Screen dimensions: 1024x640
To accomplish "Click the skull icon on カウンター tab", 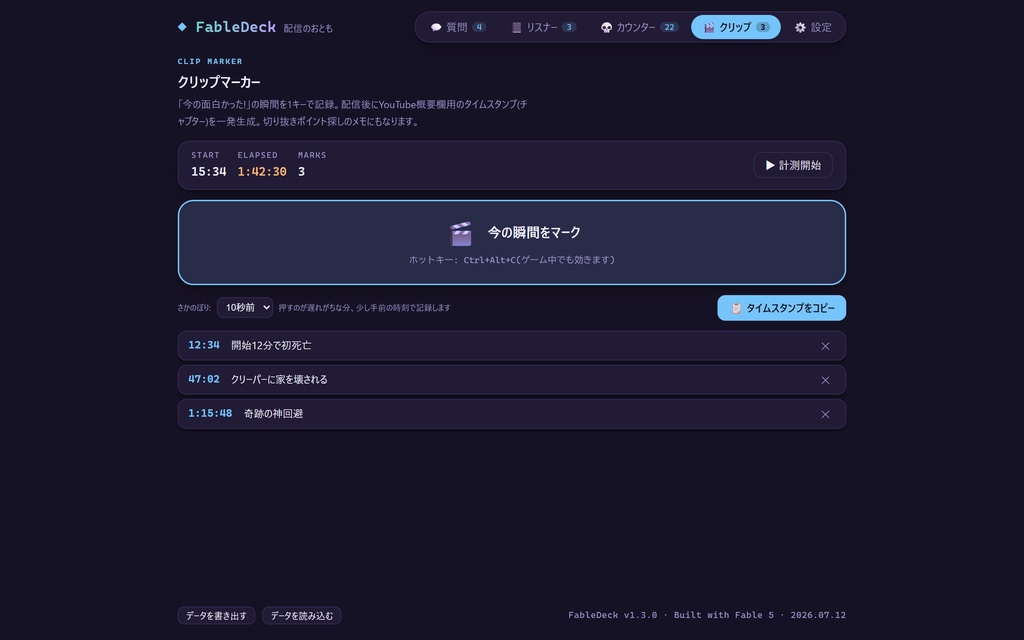I will 606,27.
